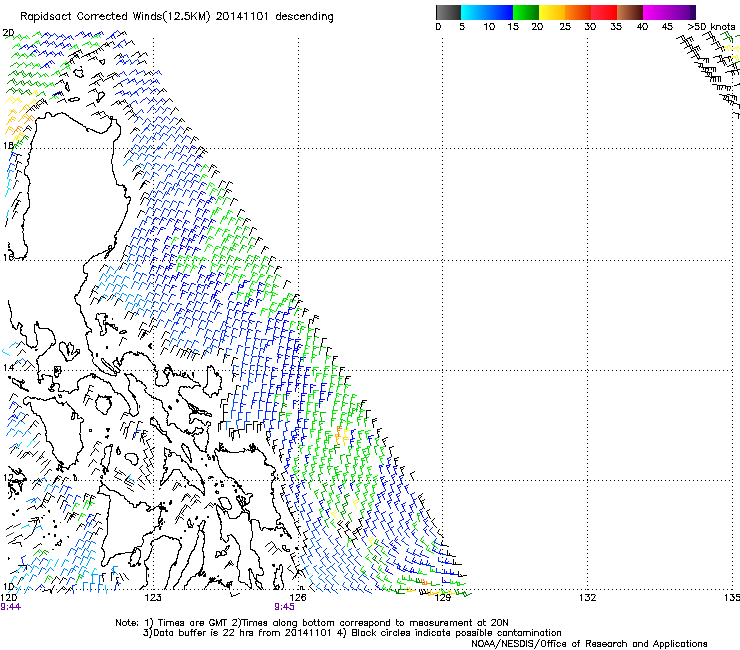This screenshot has height=650, width=740.
Task: Click the yellow 20-25 knots legend swatch
Action: click(x=552, y=12)
